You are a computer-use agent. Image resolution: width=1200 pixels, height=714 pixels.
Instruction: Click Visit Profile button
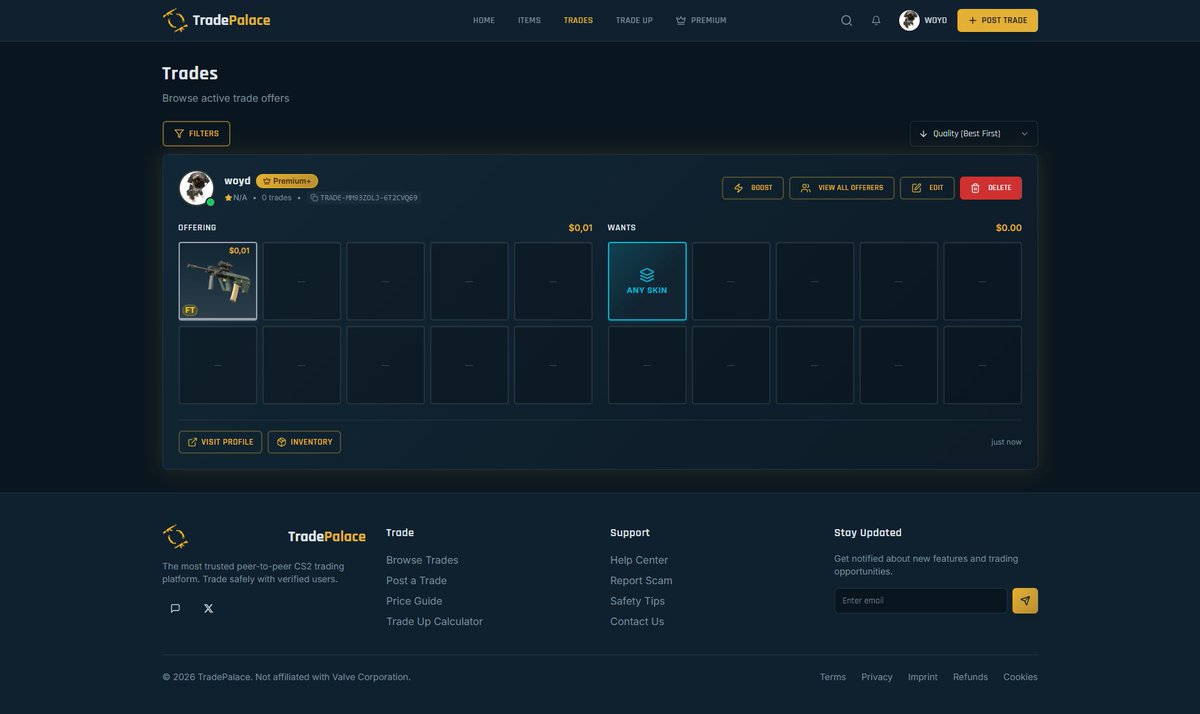(x=220, y=442)
